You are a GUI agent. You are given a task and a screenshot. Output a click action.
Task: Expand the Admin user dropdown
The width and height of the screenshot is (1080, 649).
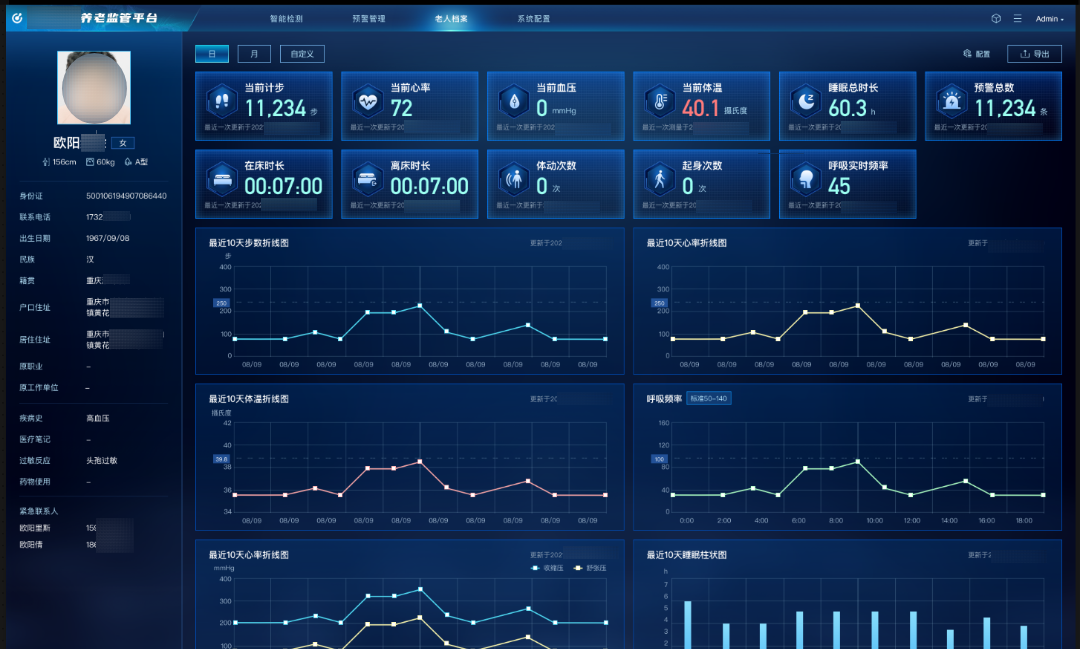tap(1049, 19)
